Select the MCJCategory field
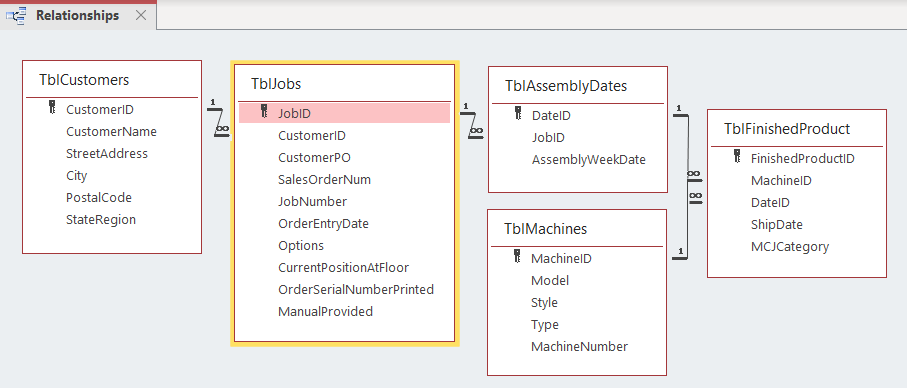907x388 pixels. (x=790, y=246)
